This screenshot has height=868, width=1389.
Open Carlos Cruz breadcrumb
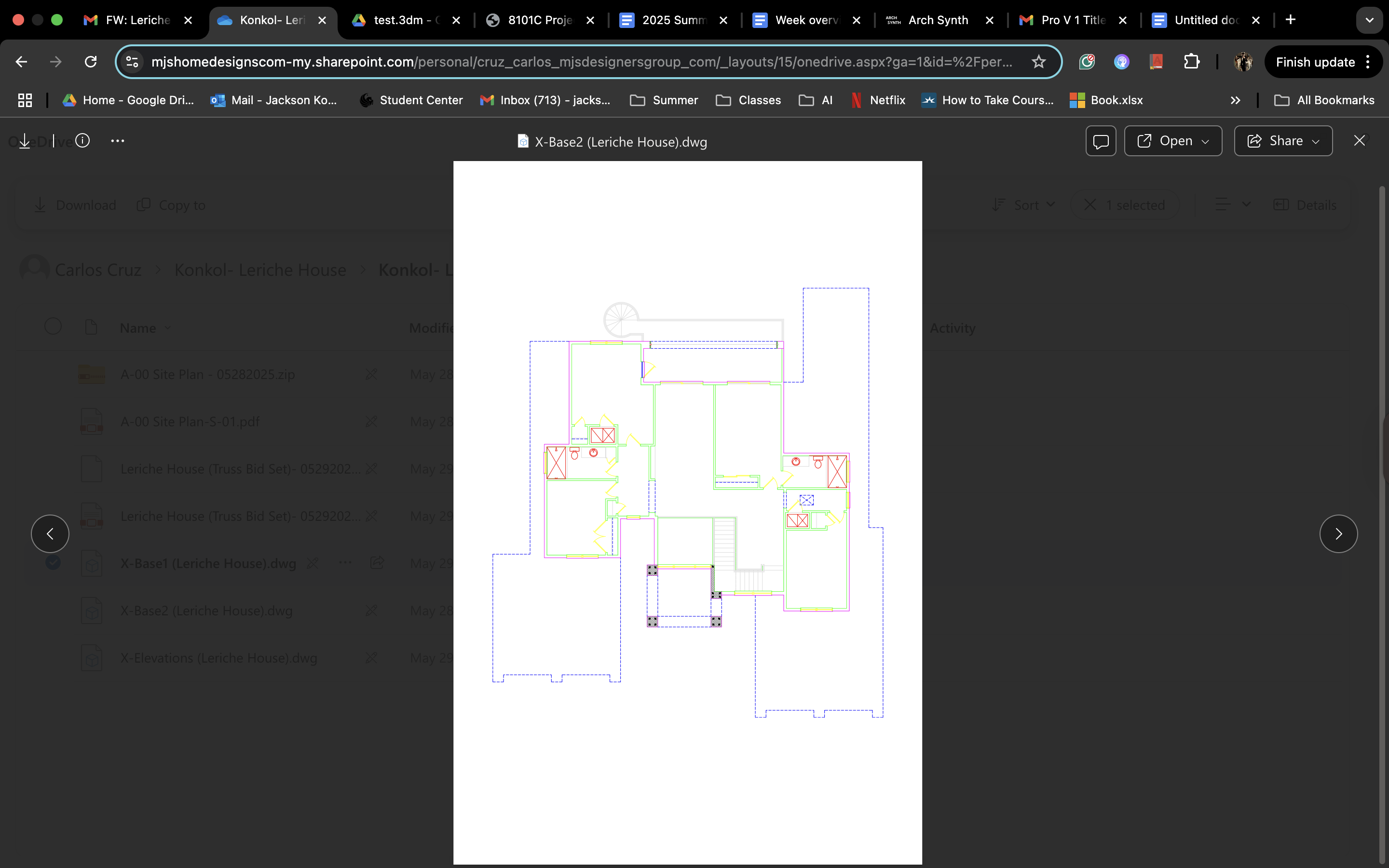[x=98, y=270]
